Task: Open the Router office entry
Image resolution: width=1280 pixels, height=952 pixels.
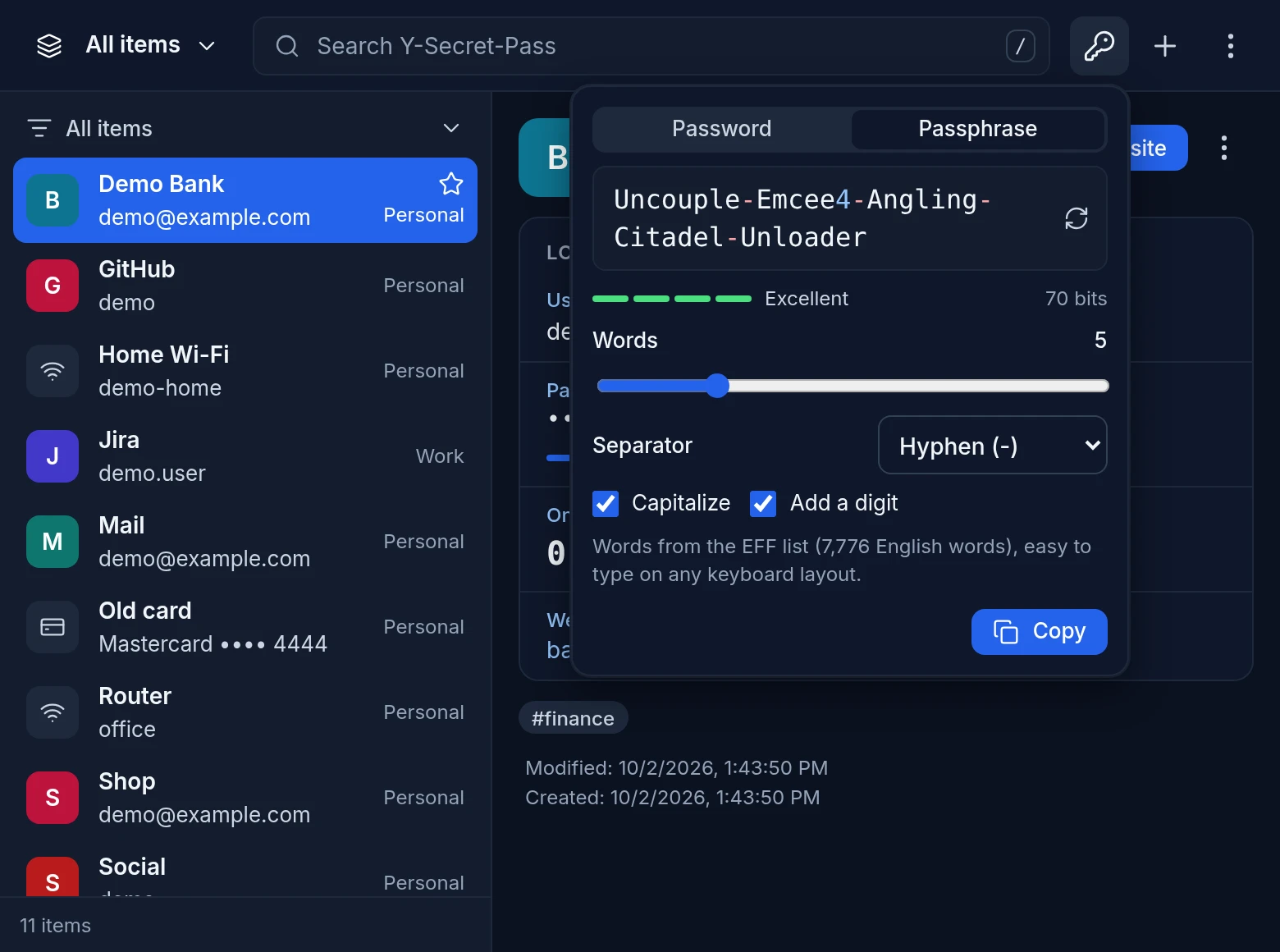Action: click(x=245, y=712)
